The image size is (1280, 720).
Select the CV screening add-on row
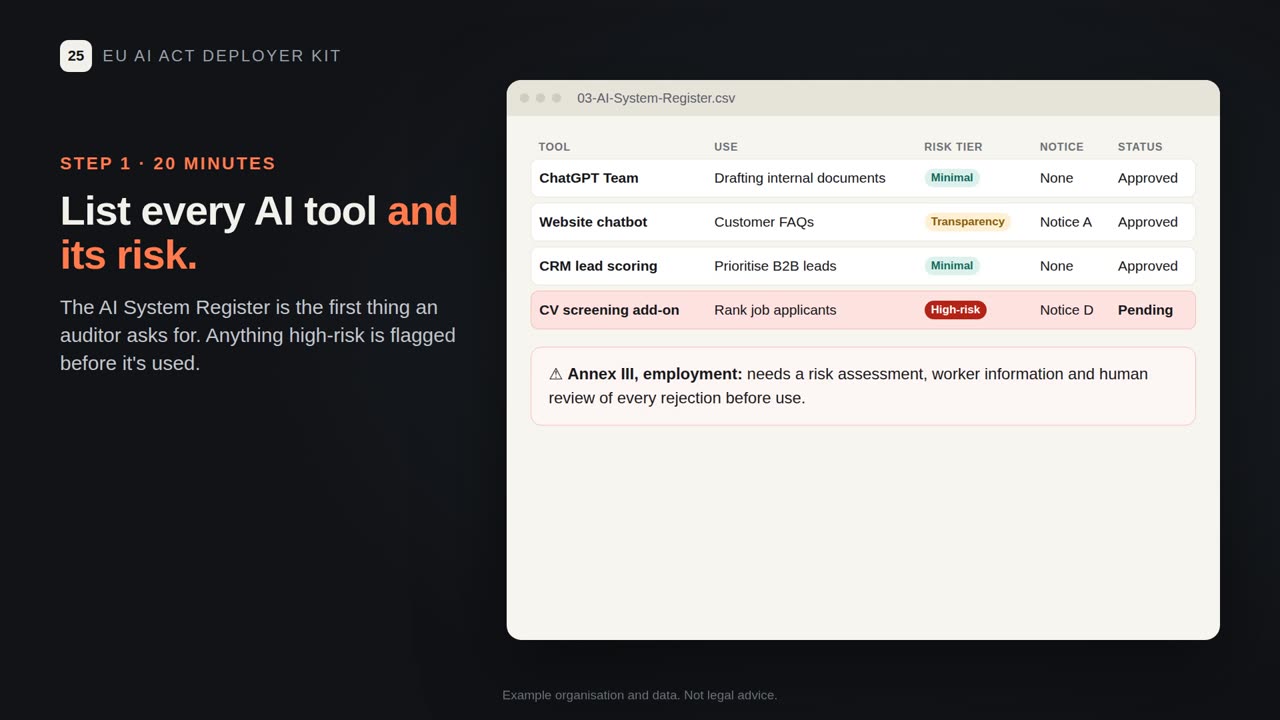863,310
